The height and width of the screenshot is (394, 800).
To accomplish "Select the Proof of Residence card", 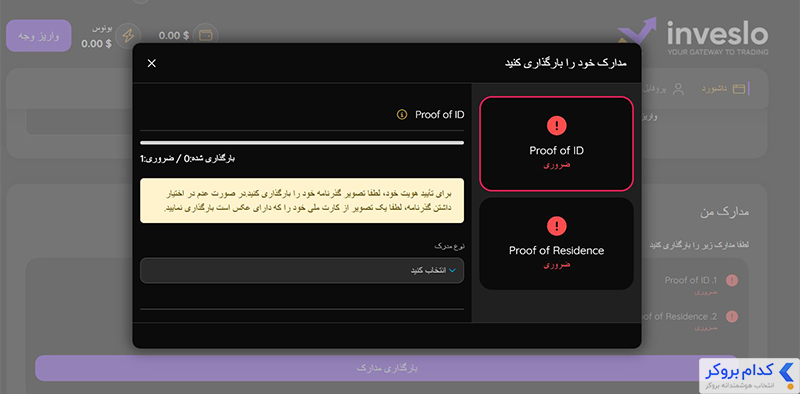I will click(556, 244).
